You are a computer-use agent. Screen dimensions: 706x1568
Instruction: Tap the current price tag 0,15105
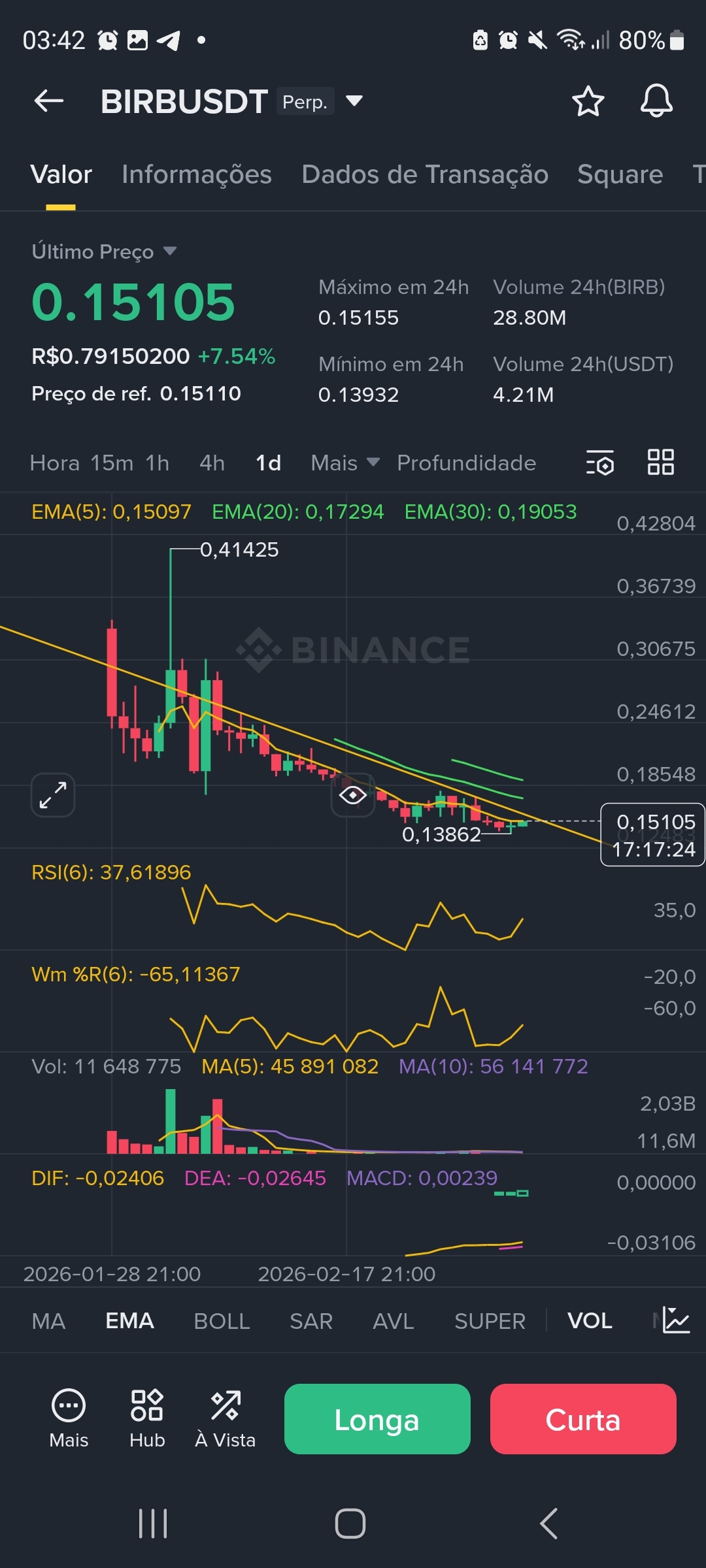point(652,834)
